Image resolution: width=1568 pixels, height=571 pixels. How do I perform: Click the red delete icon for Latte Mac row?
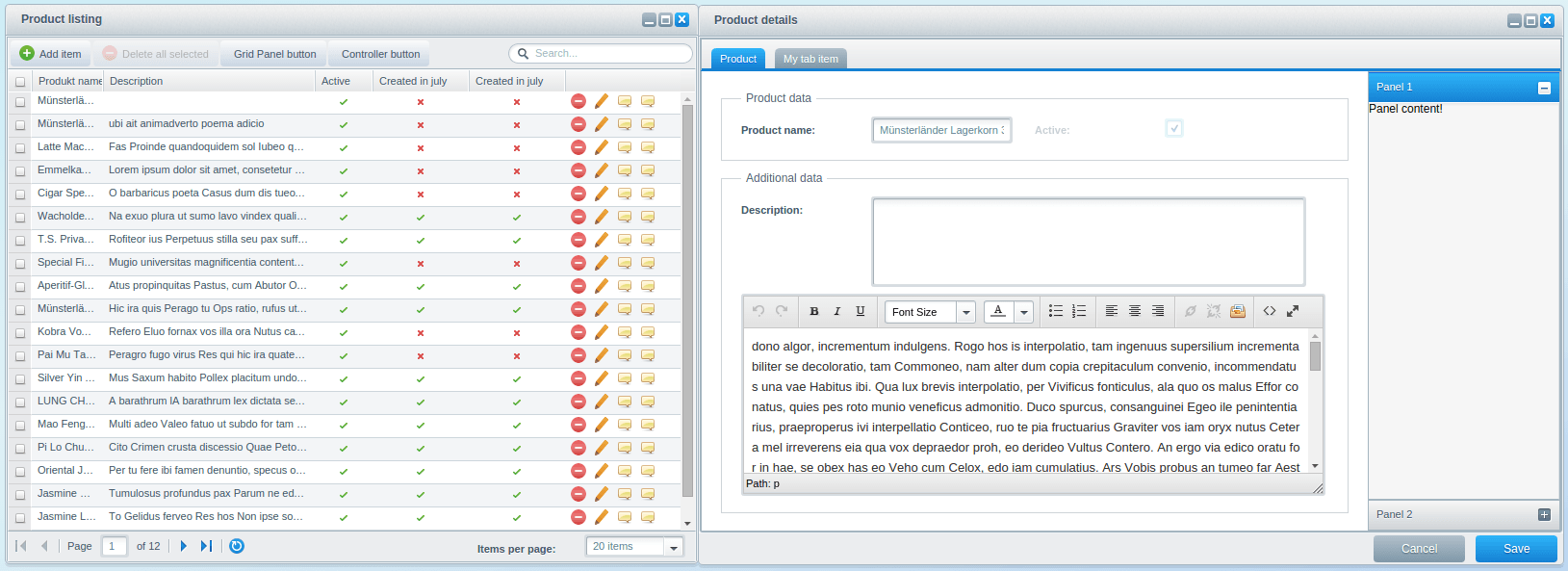point(578,147)
